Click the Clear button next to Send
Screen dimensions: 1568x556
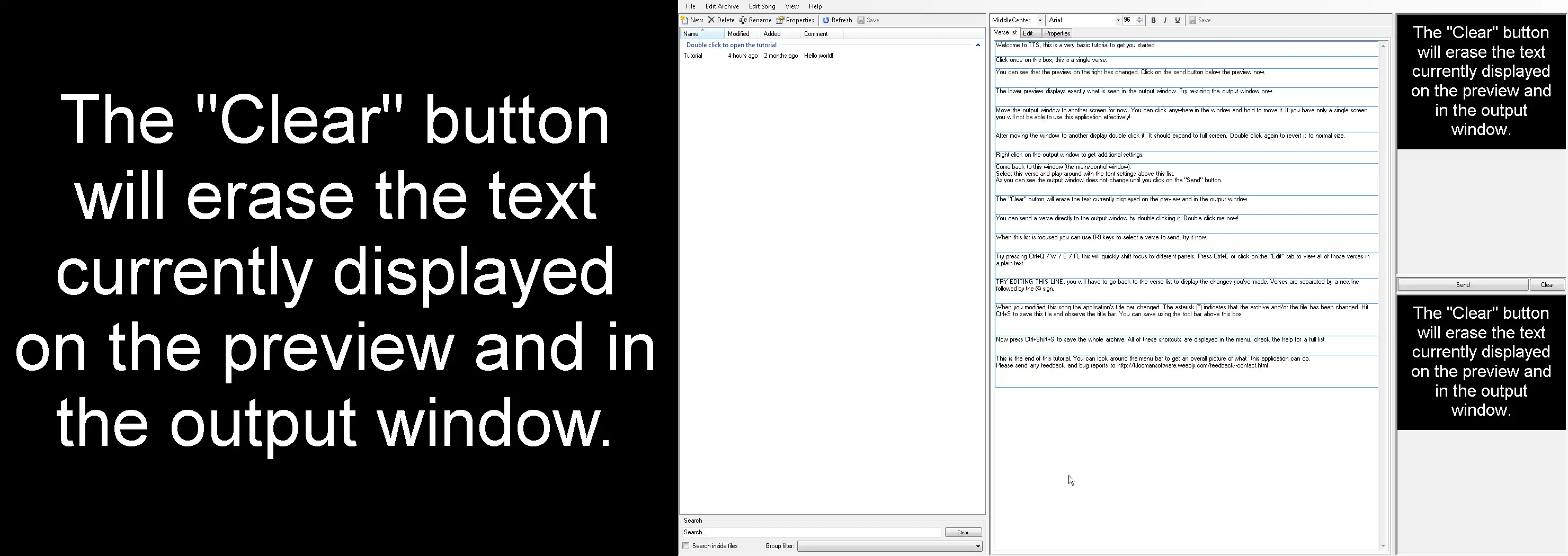click(x=1547, y=285)
